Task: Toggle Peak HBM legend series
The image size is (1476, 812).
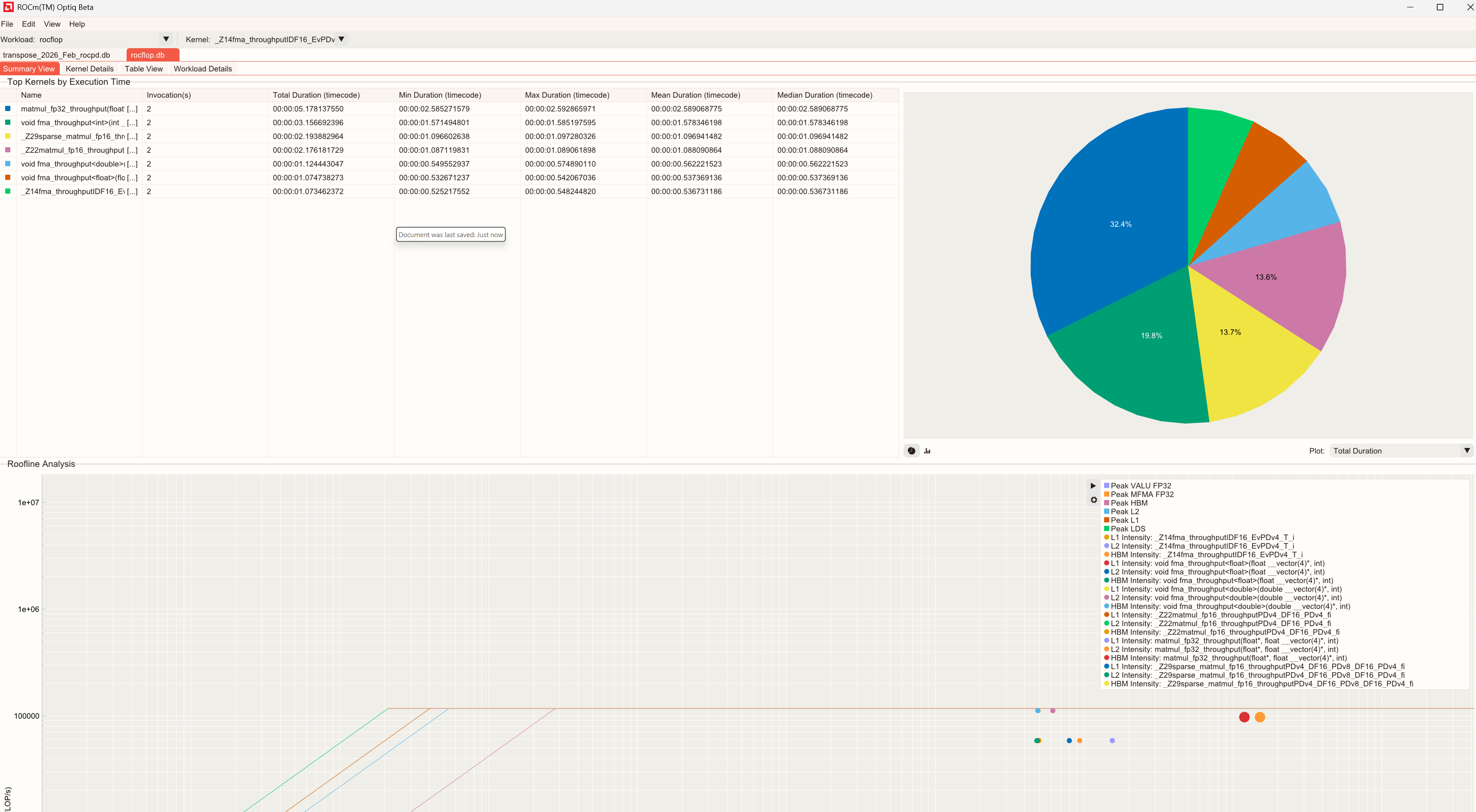Action: 1128,503
